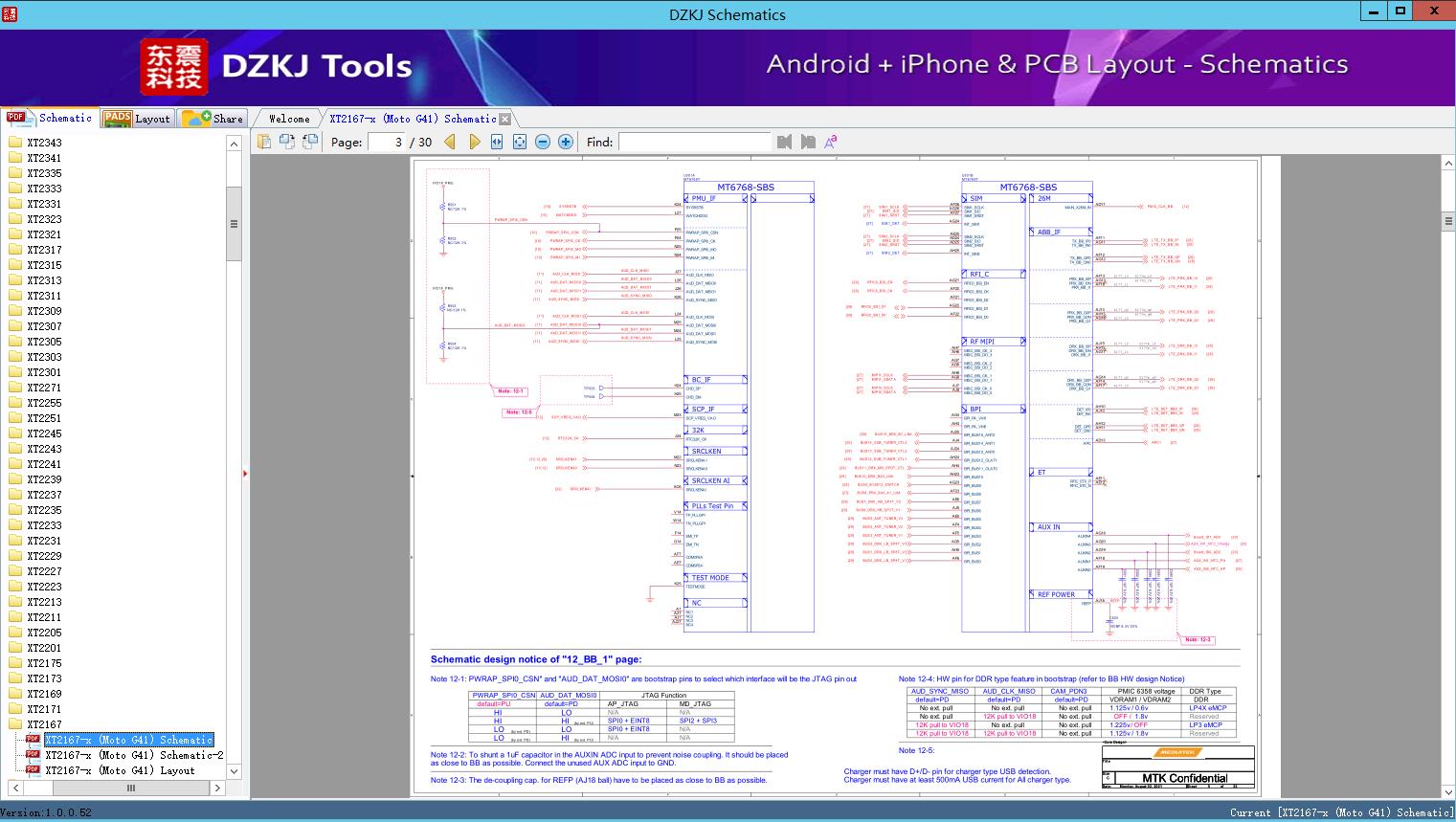1456x822 pixels.
Task: Zoom out with the minus icon
Action: pos(543,142)
